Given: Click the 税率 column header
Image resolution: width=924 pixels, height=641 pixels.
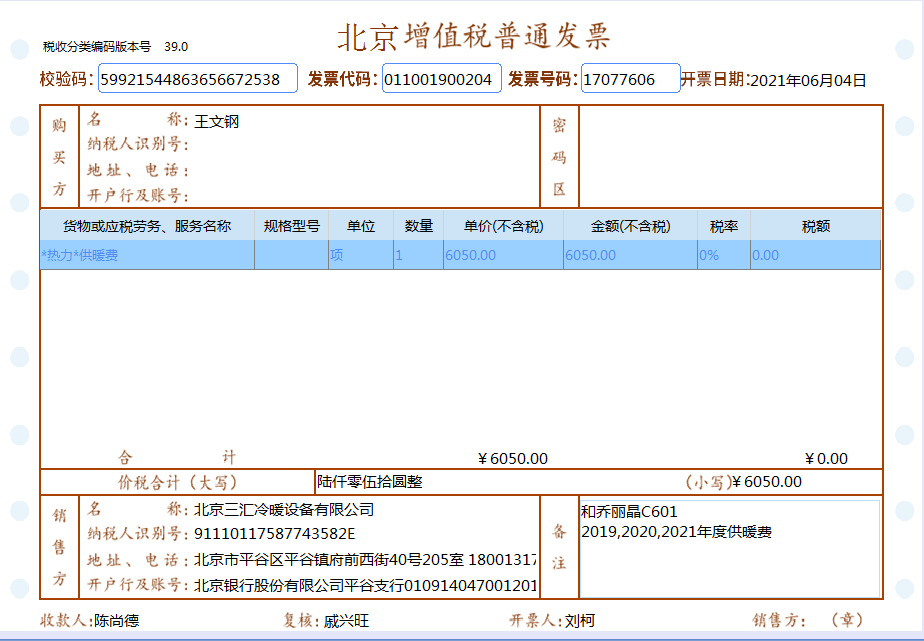Looking at the screenshot, I should click(724, 226).
